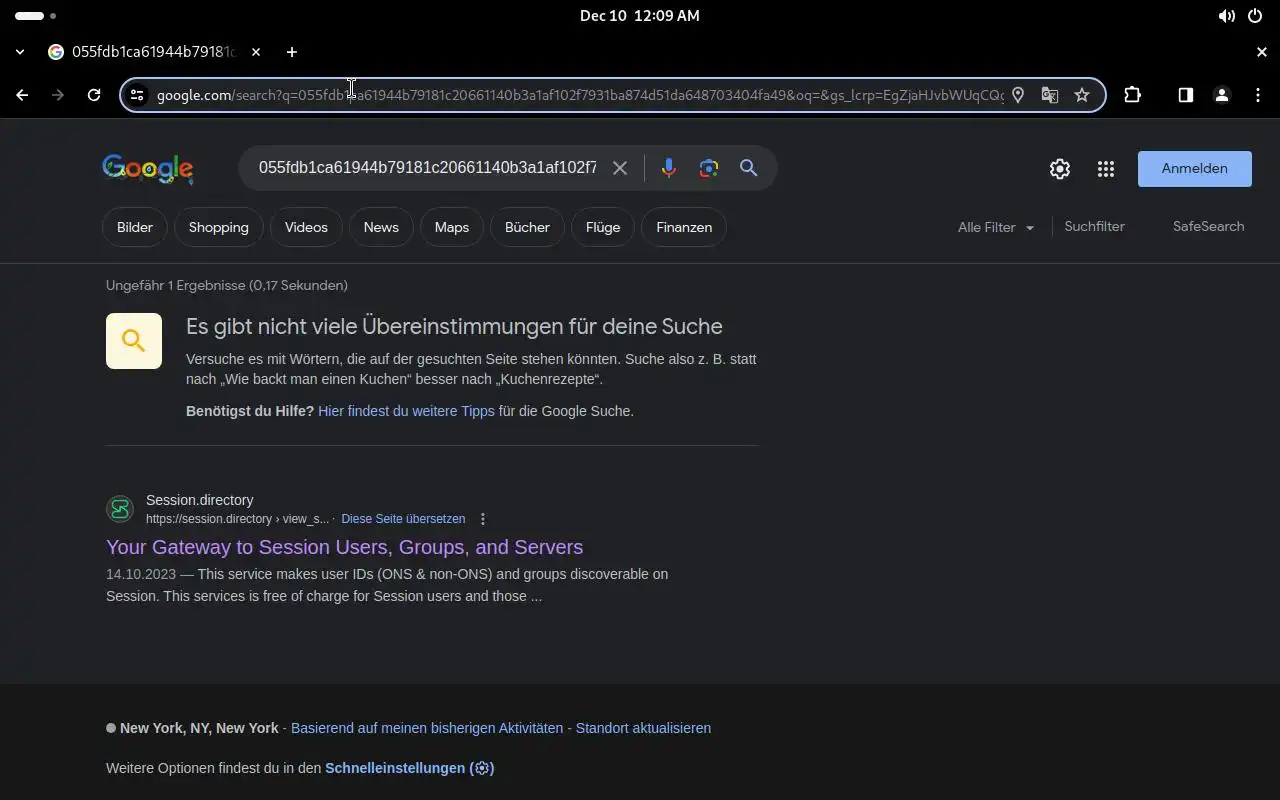Close the browser window
The height and width of the screenshot is (800, 1280).
coord(1262,52)
